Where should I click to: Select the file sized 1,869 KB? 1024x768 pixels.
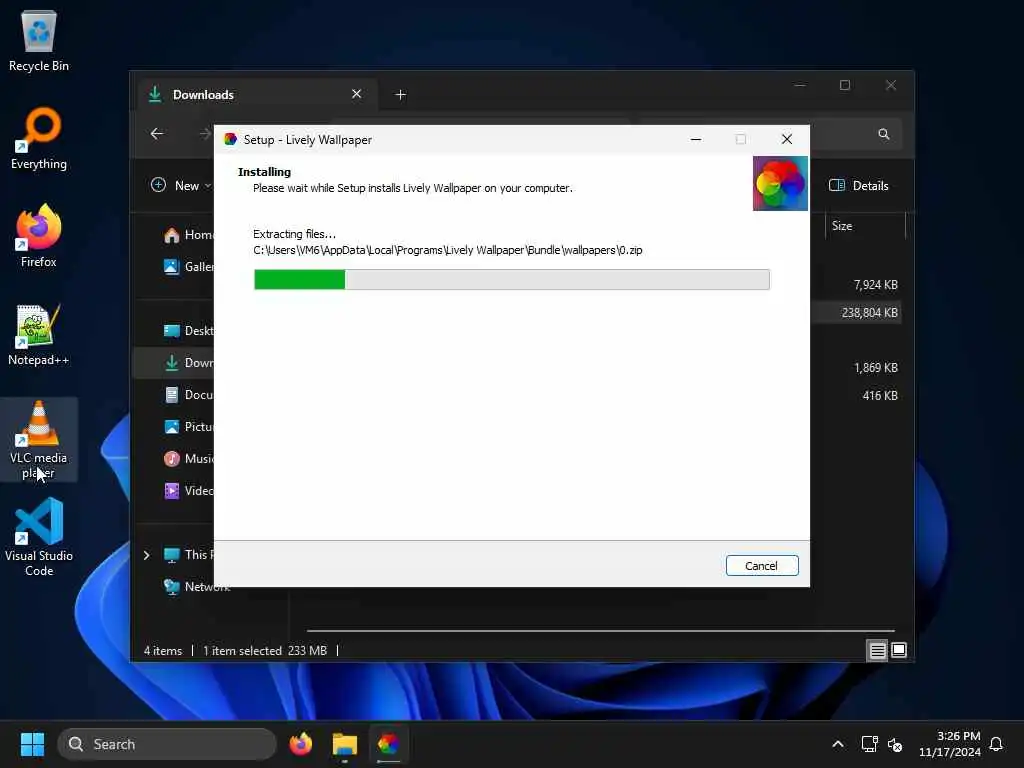[875, 368]
